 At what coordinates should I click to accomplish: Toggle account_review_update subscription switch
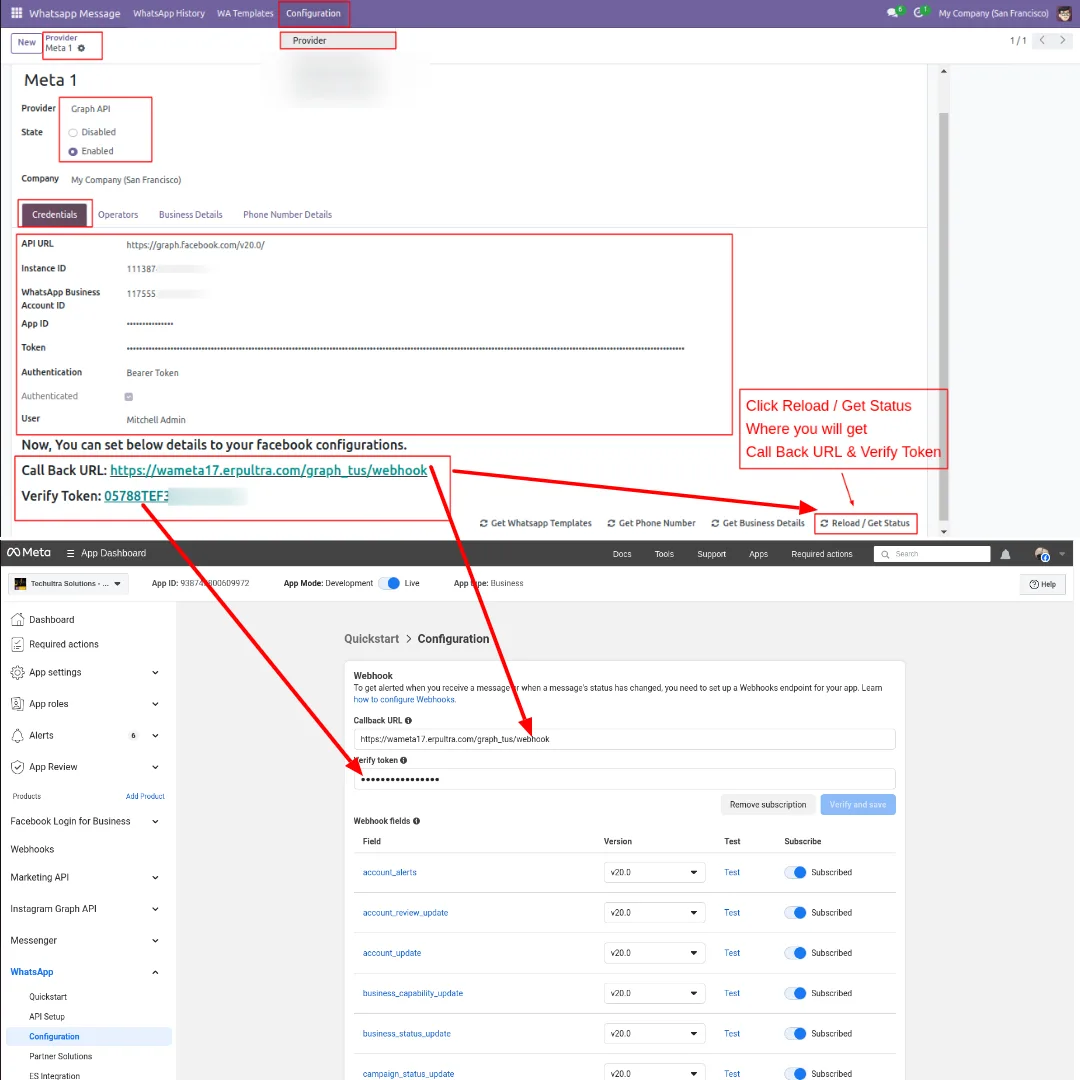click(x=795, y=913)
